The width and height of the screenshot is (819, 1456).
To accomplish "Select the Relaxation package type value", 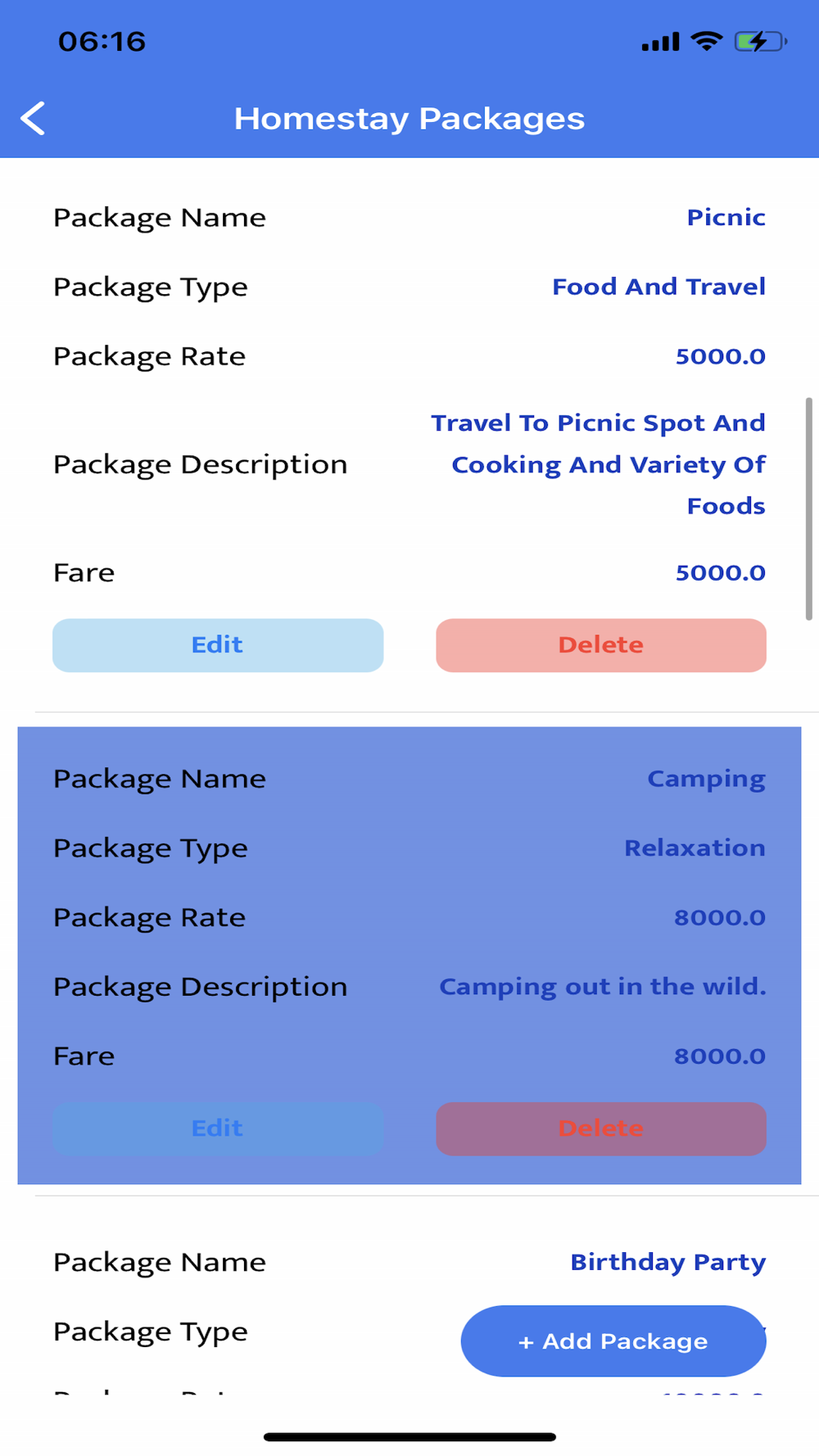I will pos(695,848).
